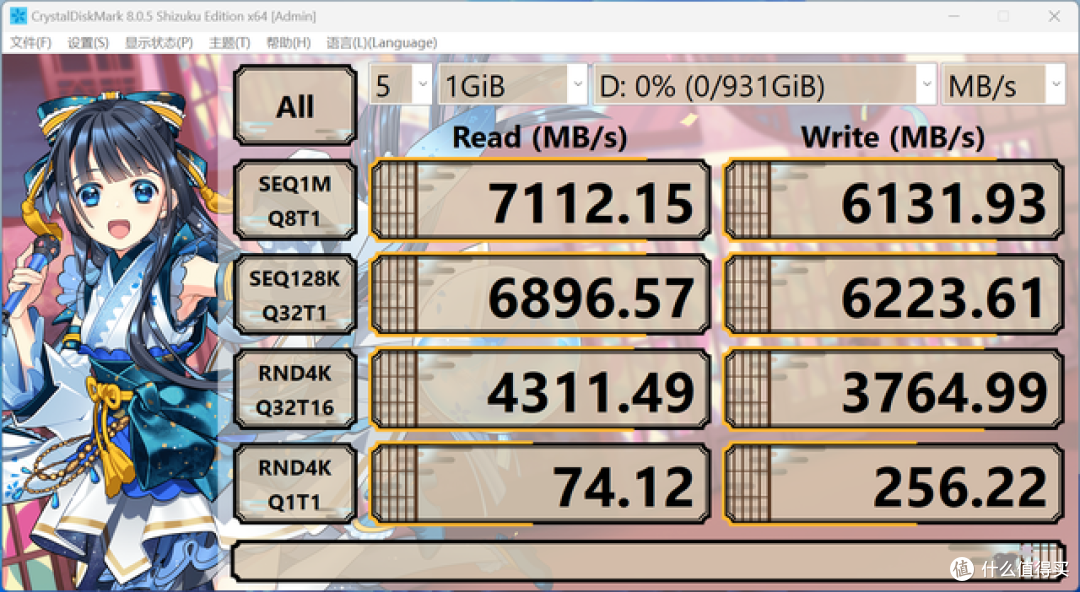The height and width of the screenshot is (592, 1080).
Task: Click the bottom comment input bar
Action: click(x=647, y=561)
